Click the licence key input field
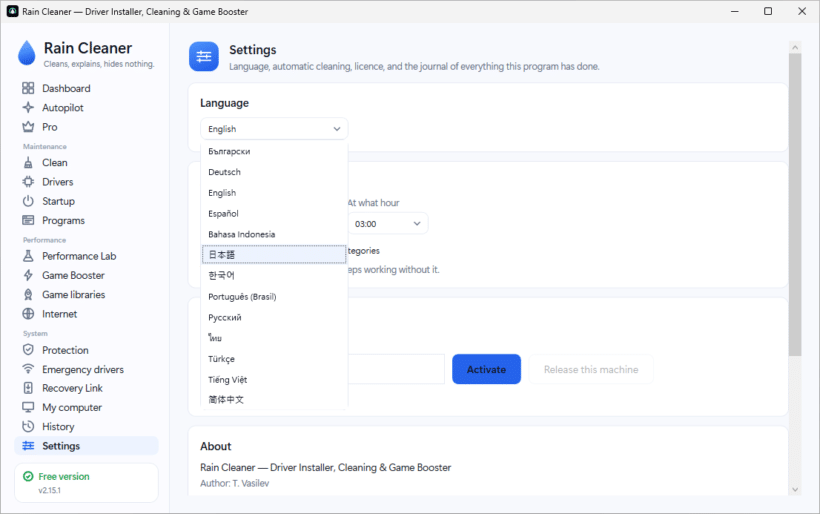 396,369
